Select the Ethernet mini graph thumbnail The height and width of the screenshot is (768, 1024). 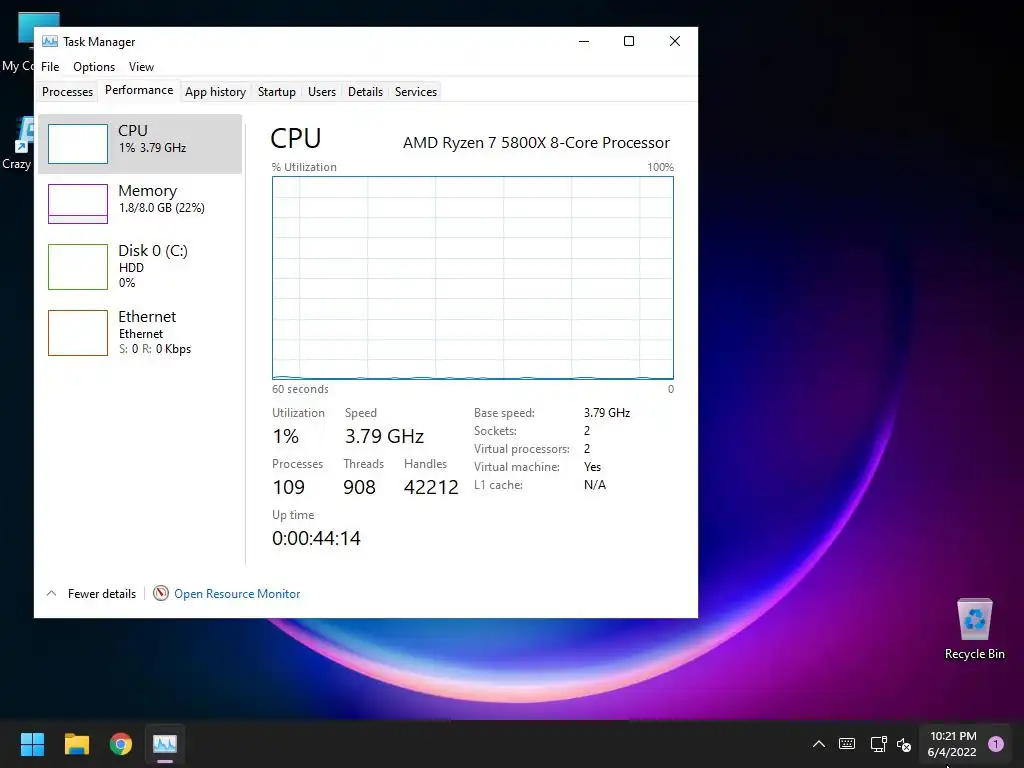pyautogui.click(x=78, y=333)
